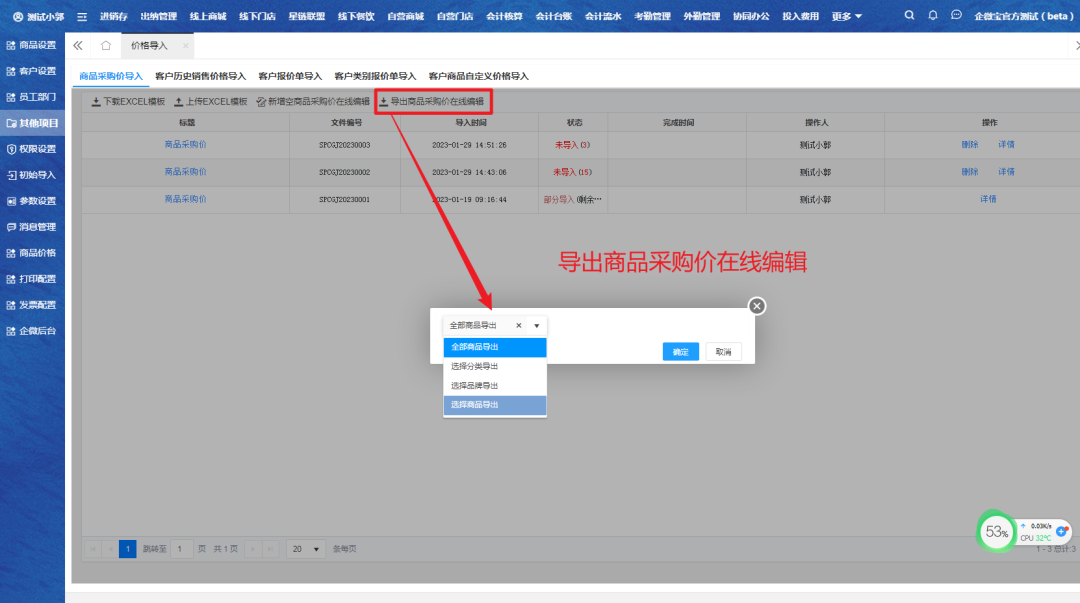
Task: Choose 选择分类导出 from the dropdown list
Action: click(x=474, y=366)
